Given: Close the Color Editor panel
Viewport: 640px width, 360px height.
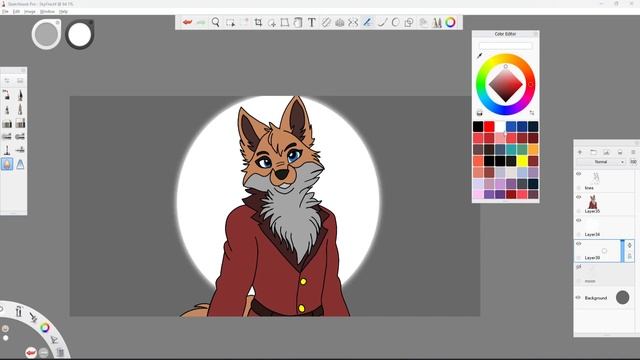Looking at the screenshot, I should coord(536,34).
